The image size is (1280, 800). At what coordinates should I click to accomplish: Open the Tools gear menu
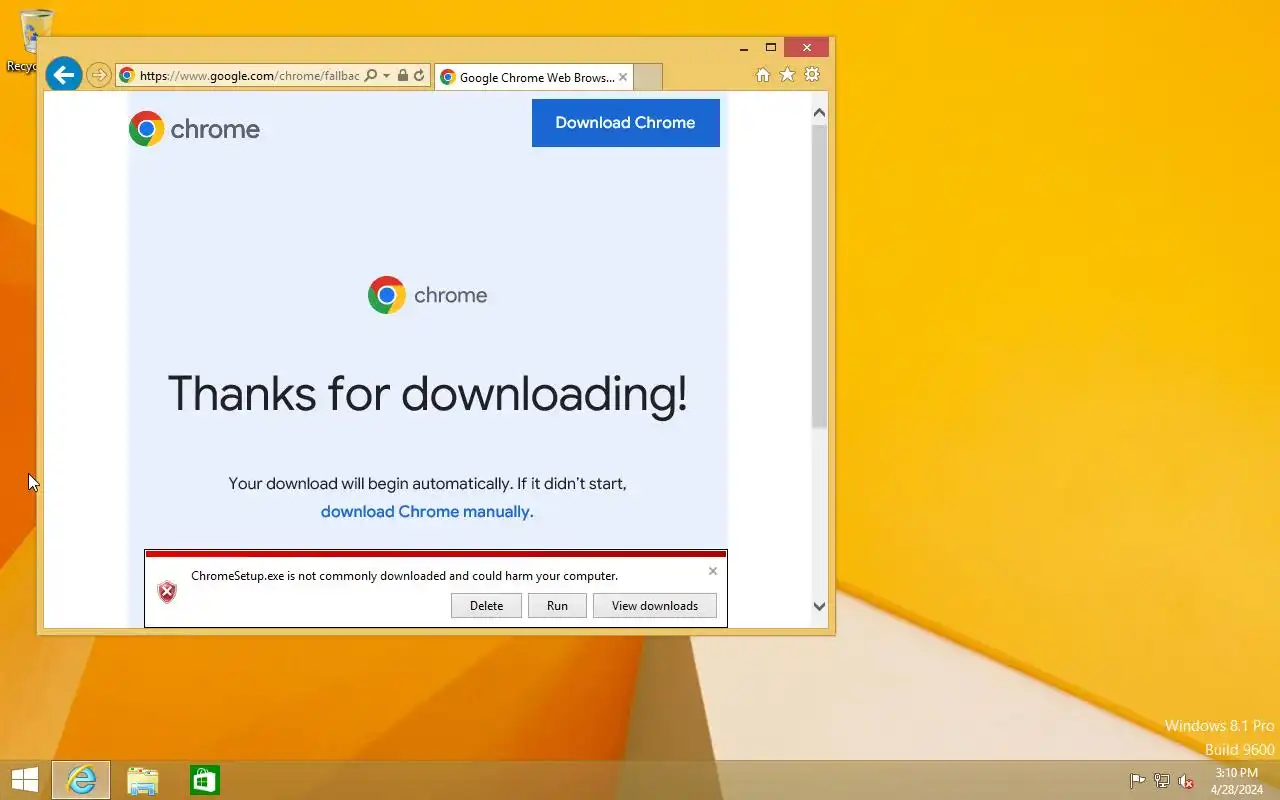812,75
